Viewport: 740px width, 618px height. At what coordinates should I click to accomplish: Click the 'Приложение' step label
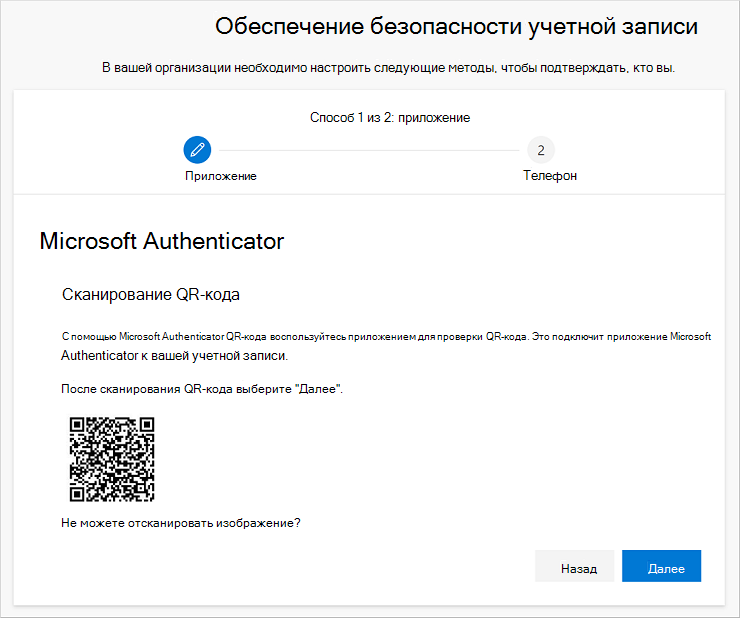click(x=221, y=176)
